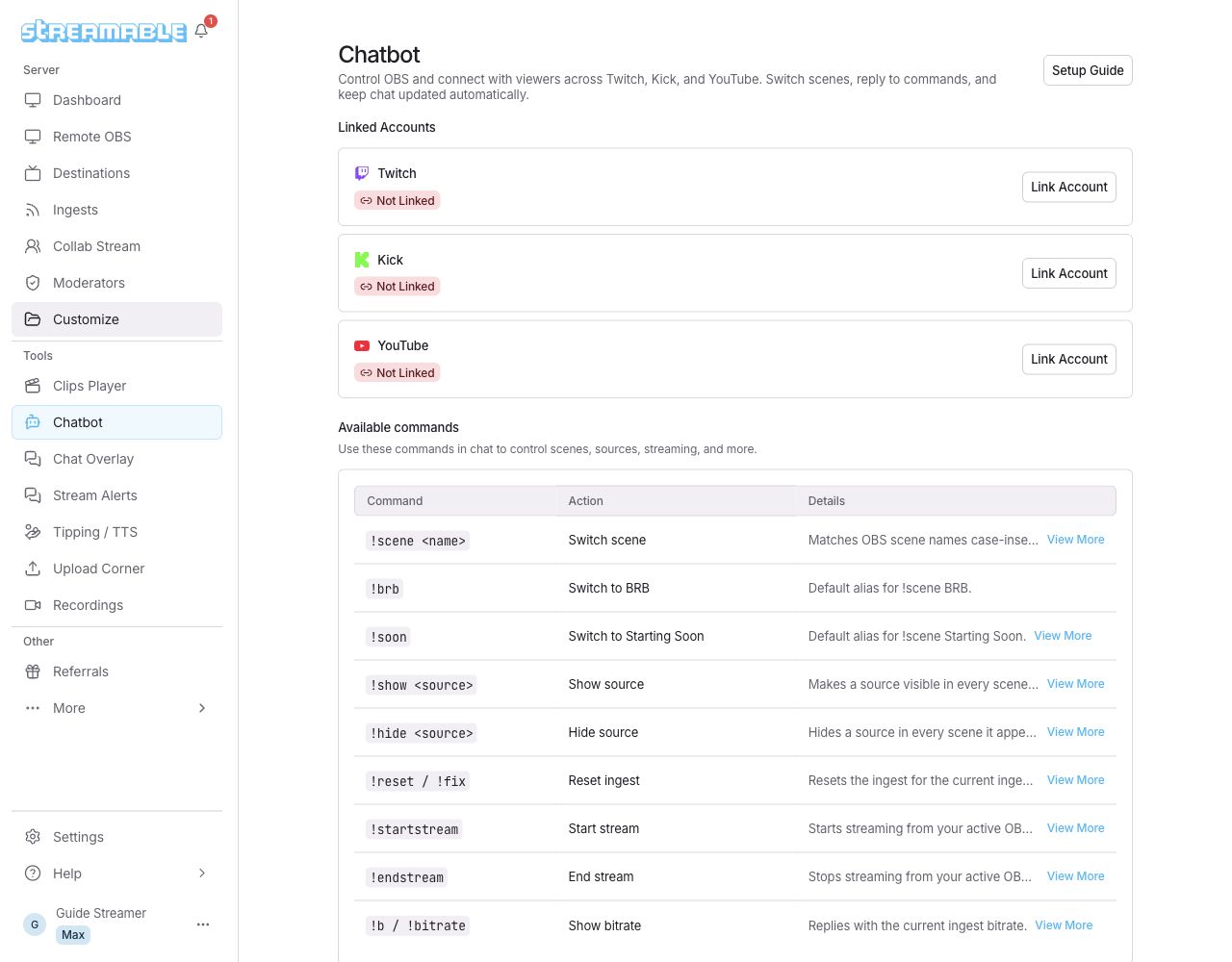Open the notifications bell
This screenshot has height=962, width=1232.
pyautogui.click(x=201, y=31)
